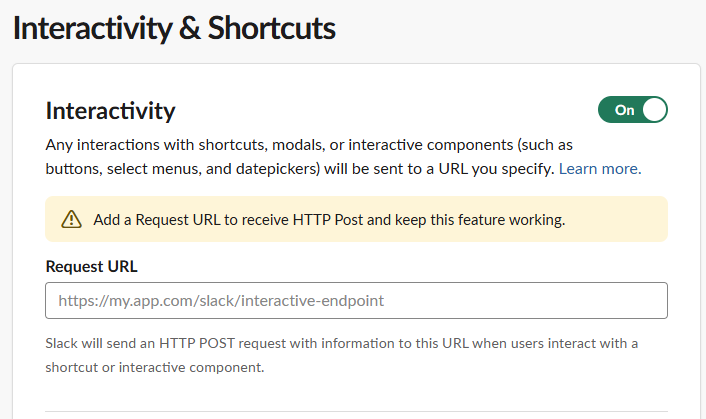Select the Interactivity section heading

110,111
